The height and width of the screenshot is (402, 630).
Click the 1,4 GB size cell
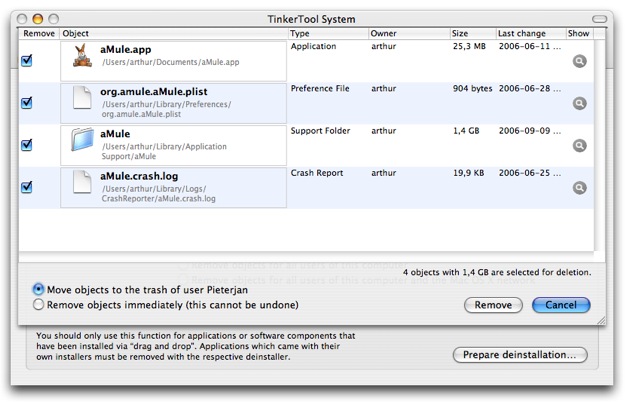click(x=466, y=131)
